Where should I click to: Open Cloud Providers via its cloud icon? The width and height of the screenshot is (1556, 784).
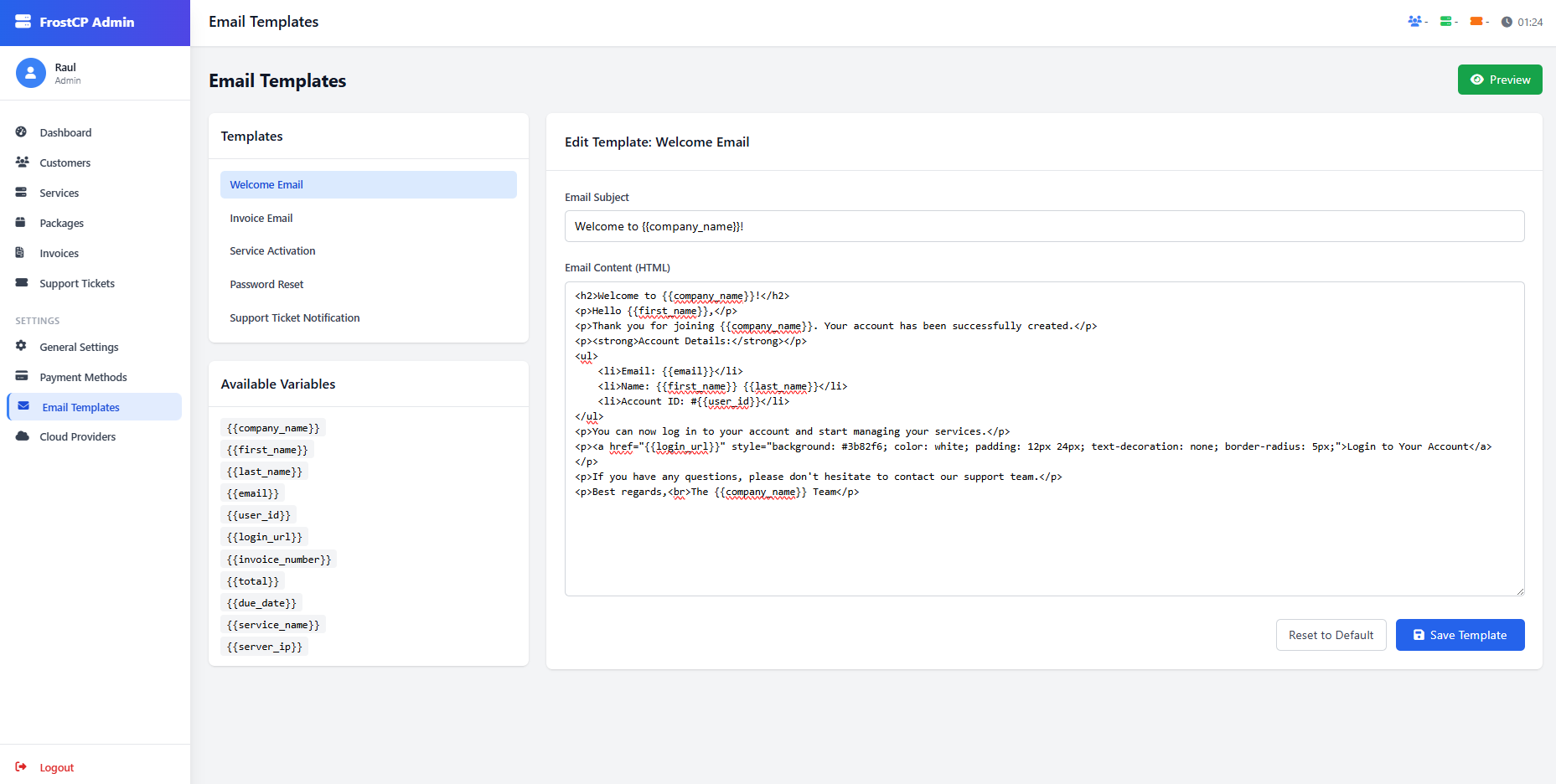click(23, 436)
